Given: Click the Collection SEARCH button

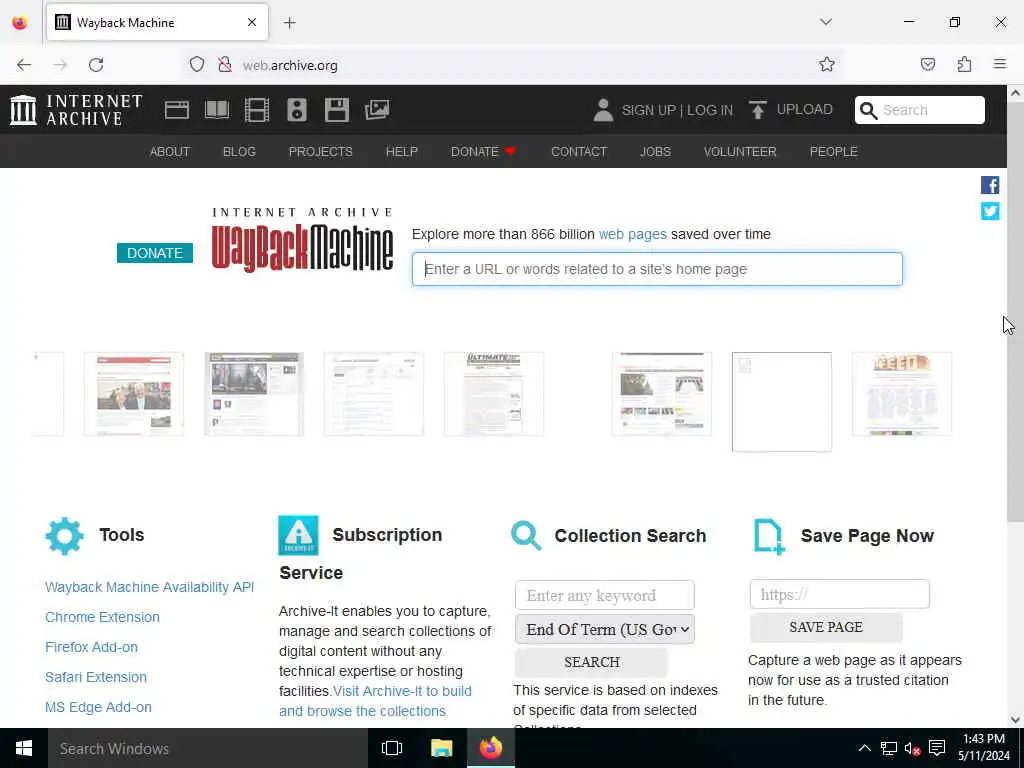Looking at the screenshot, I should pos(592,662).
